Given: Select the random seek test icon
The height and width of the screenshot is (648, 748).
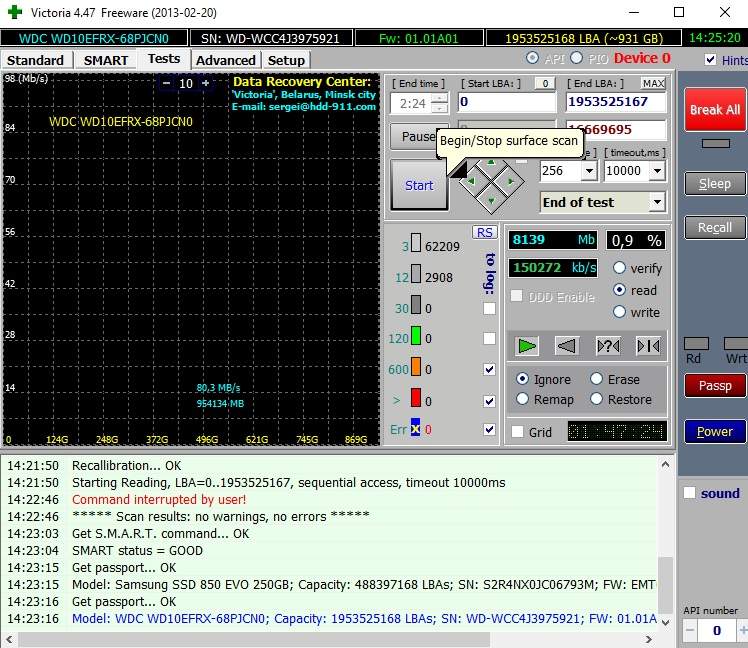Looking at the screenshot, I should 608,346.
